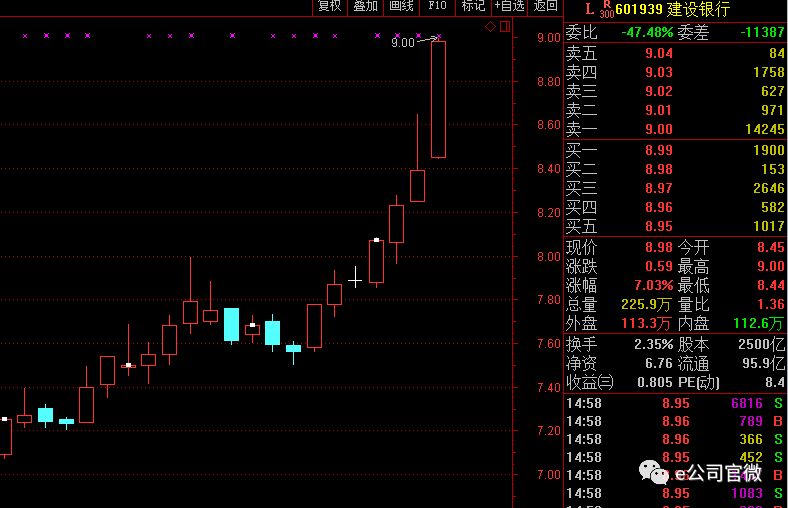This screenshot has width=788, height=508.
Task: Click 外盘 value 113.3万
Action: 646,324
